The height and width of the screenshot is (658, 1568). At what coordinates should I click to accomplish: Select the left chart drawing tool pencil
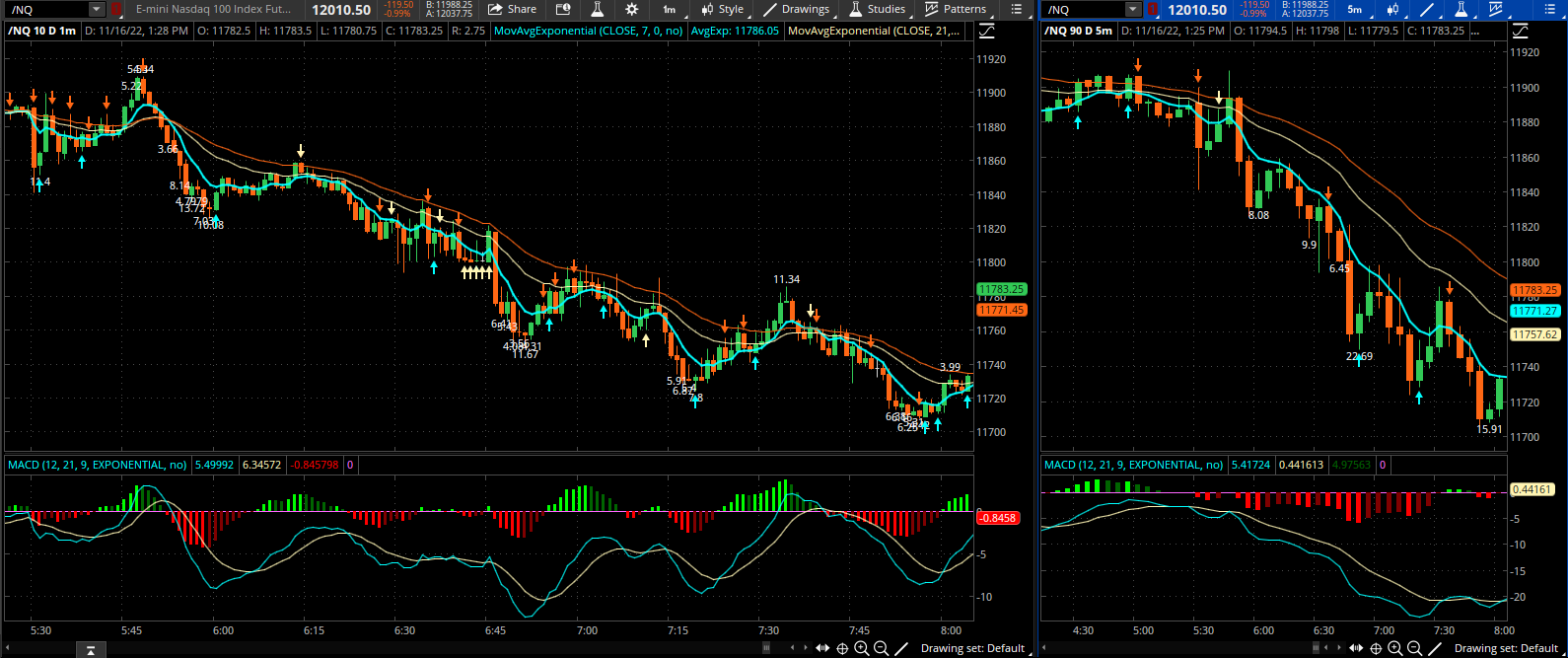click(901, 648)
